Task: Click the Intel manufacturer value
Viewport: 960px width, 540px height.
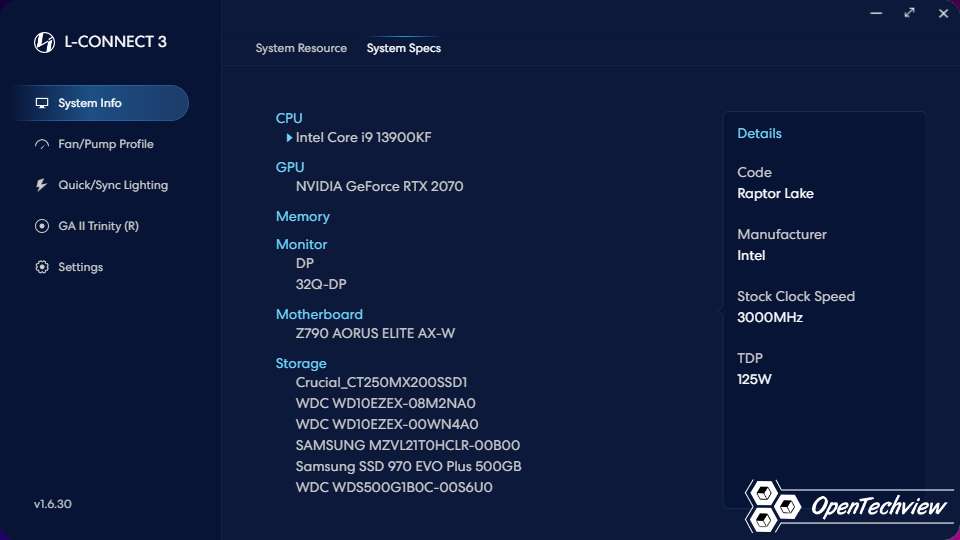Action: [751, 255]
